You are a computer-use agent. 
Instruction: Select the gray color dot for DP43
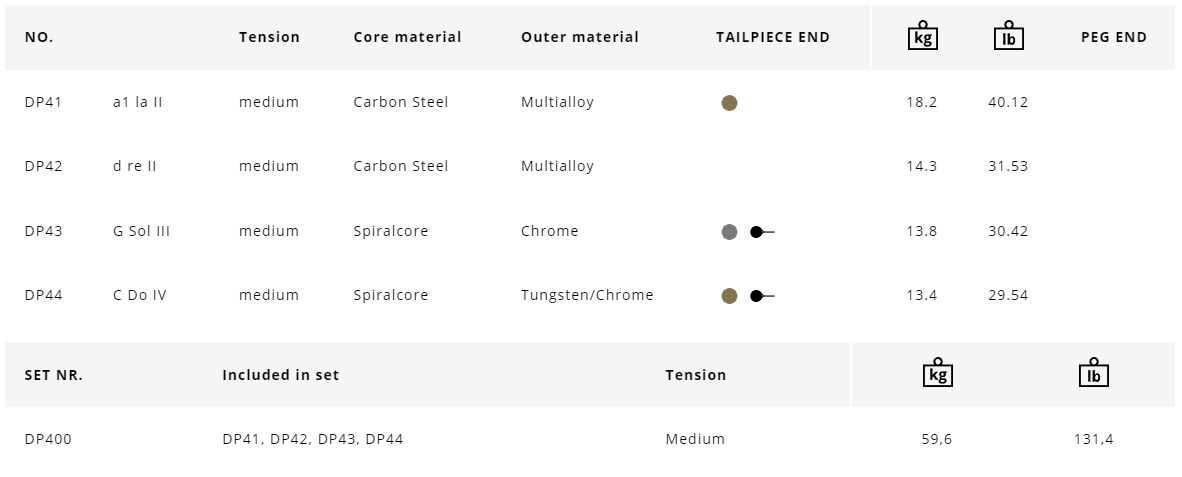tap(729, 232)
